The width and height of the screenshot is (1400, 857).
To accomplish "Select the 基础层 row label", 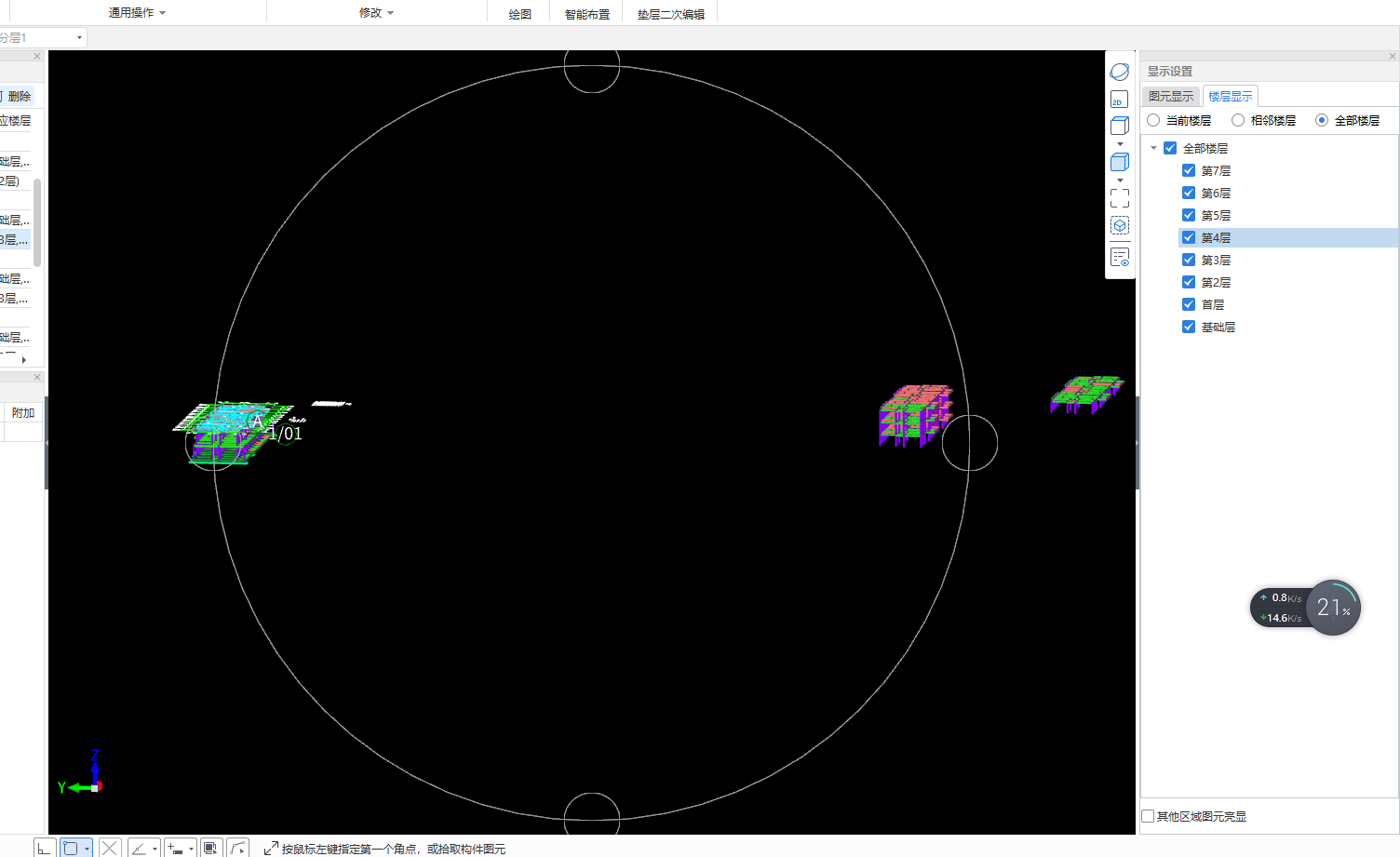I will coord(1218,327).
